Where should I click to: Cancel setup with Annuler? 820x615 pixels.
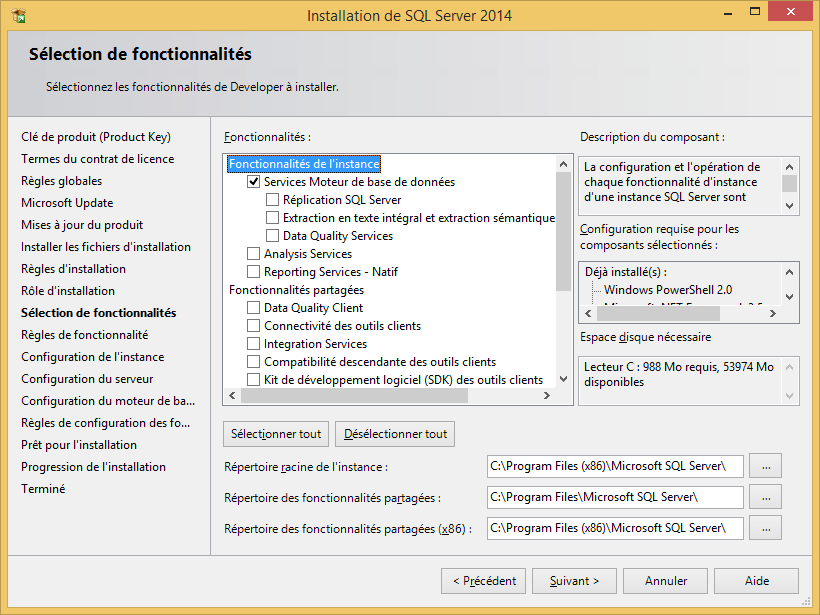(666, 581)
